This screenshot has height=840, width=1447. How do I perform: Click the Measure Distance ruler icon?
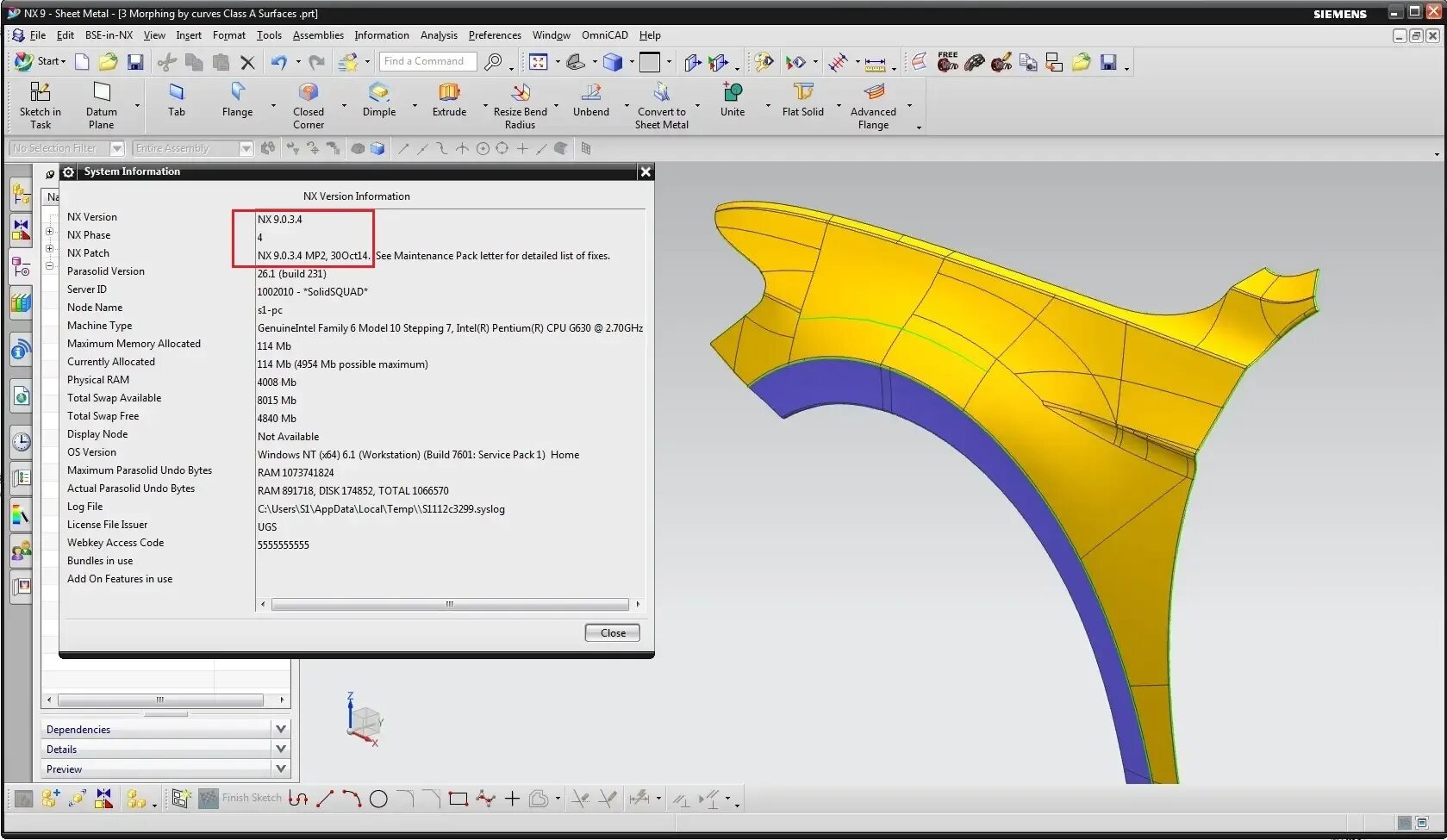click(875, 62)
